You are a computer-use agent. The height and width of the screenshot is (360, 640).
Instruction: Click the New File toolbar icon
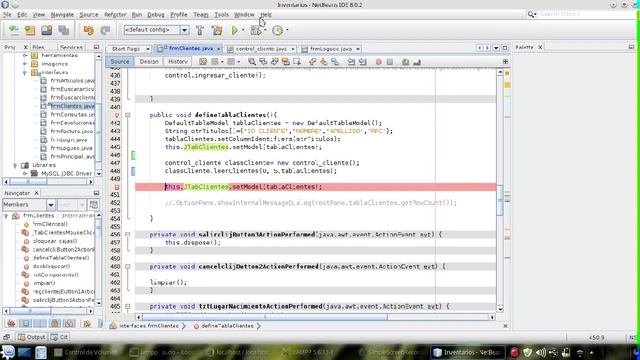pyautogui.click(x=13, y=30)
